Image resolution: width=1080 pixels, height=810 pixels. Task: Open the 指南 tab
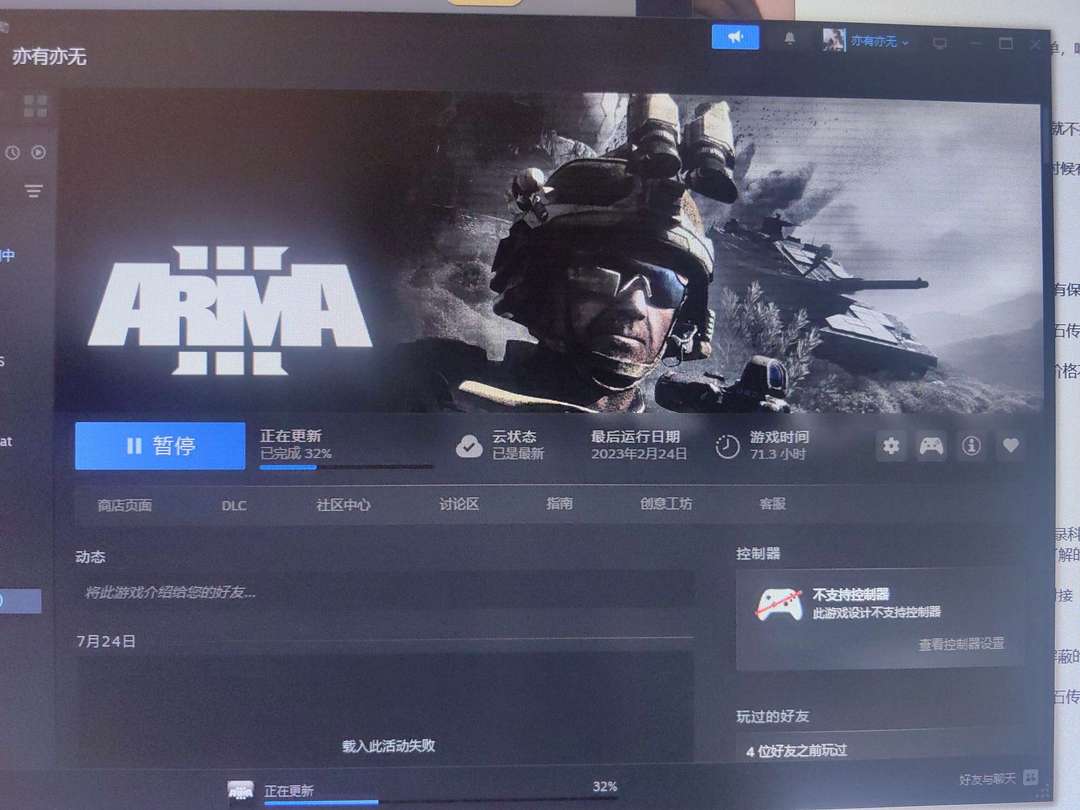(x=559, y=503)
